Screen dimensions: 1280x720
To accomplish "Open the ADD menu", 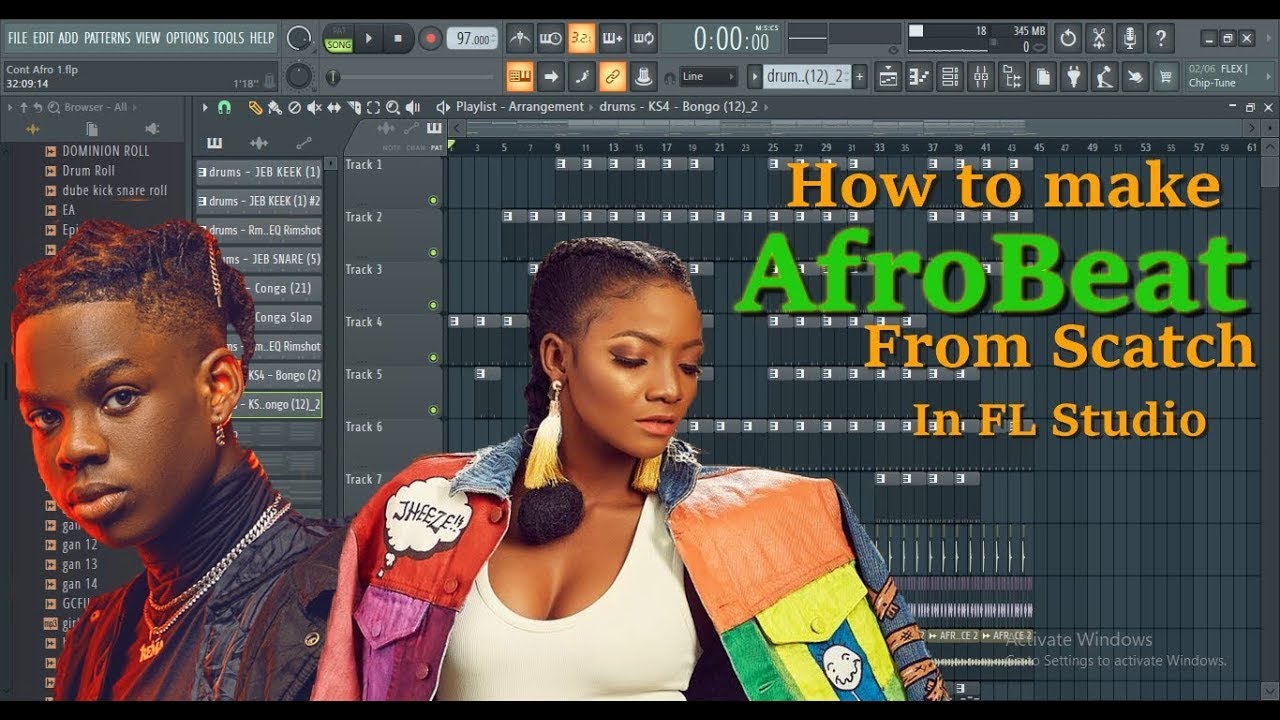I will coord(68,38).
